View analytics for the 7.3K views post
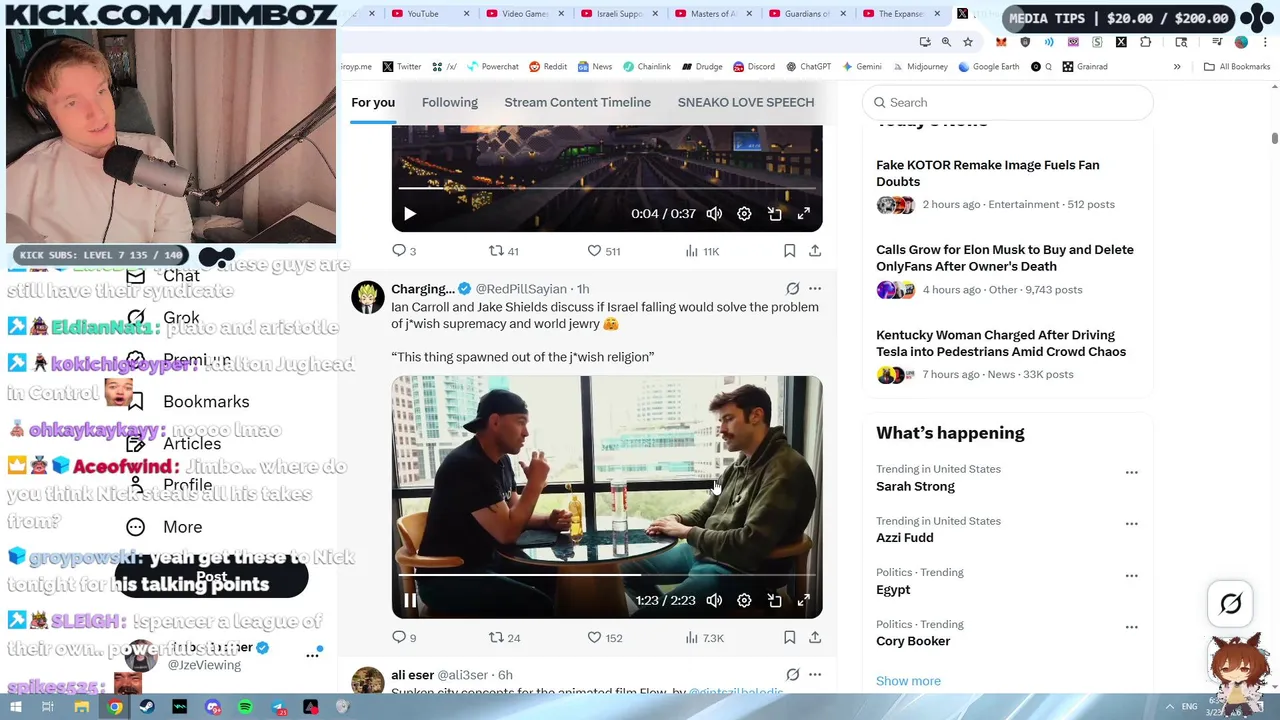 point(703,638)
